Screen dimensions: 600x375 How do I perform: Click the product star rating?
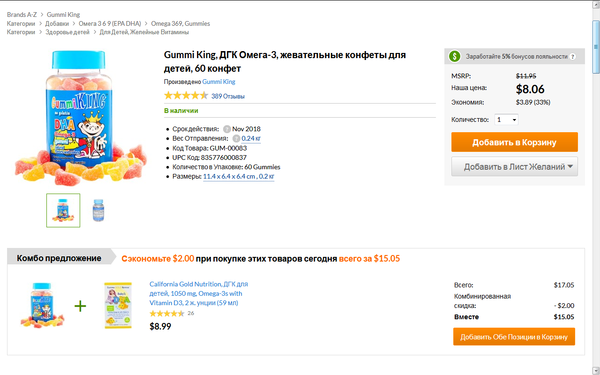click(x=186, y=96)
